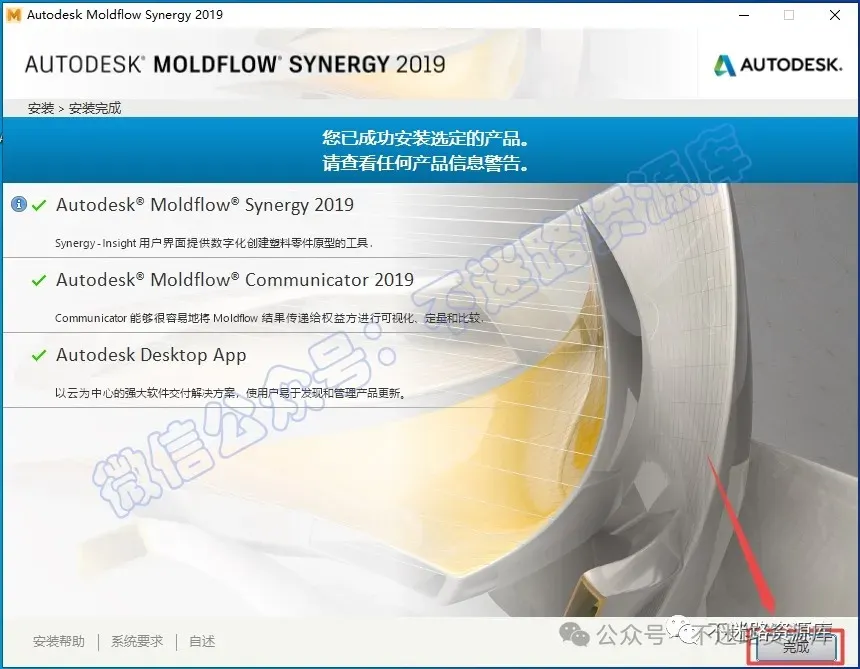The height and width of the screenshot is (669, 860).
Task: Open the 自述 readme link
Action: coord(202,641)
